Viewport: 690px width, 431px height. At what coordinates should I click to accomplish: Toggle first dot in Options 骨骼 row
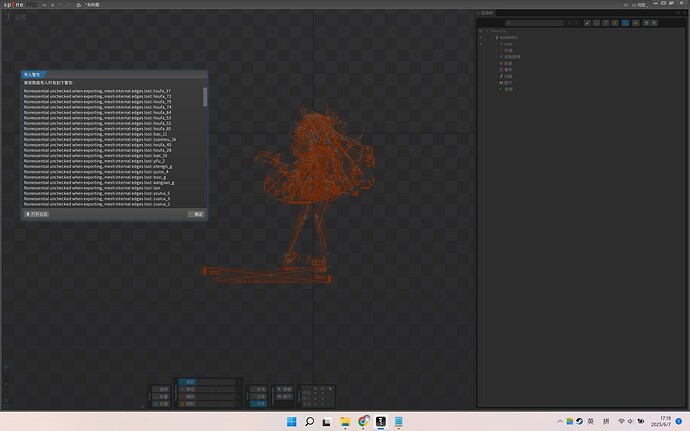tap(316, 393)
